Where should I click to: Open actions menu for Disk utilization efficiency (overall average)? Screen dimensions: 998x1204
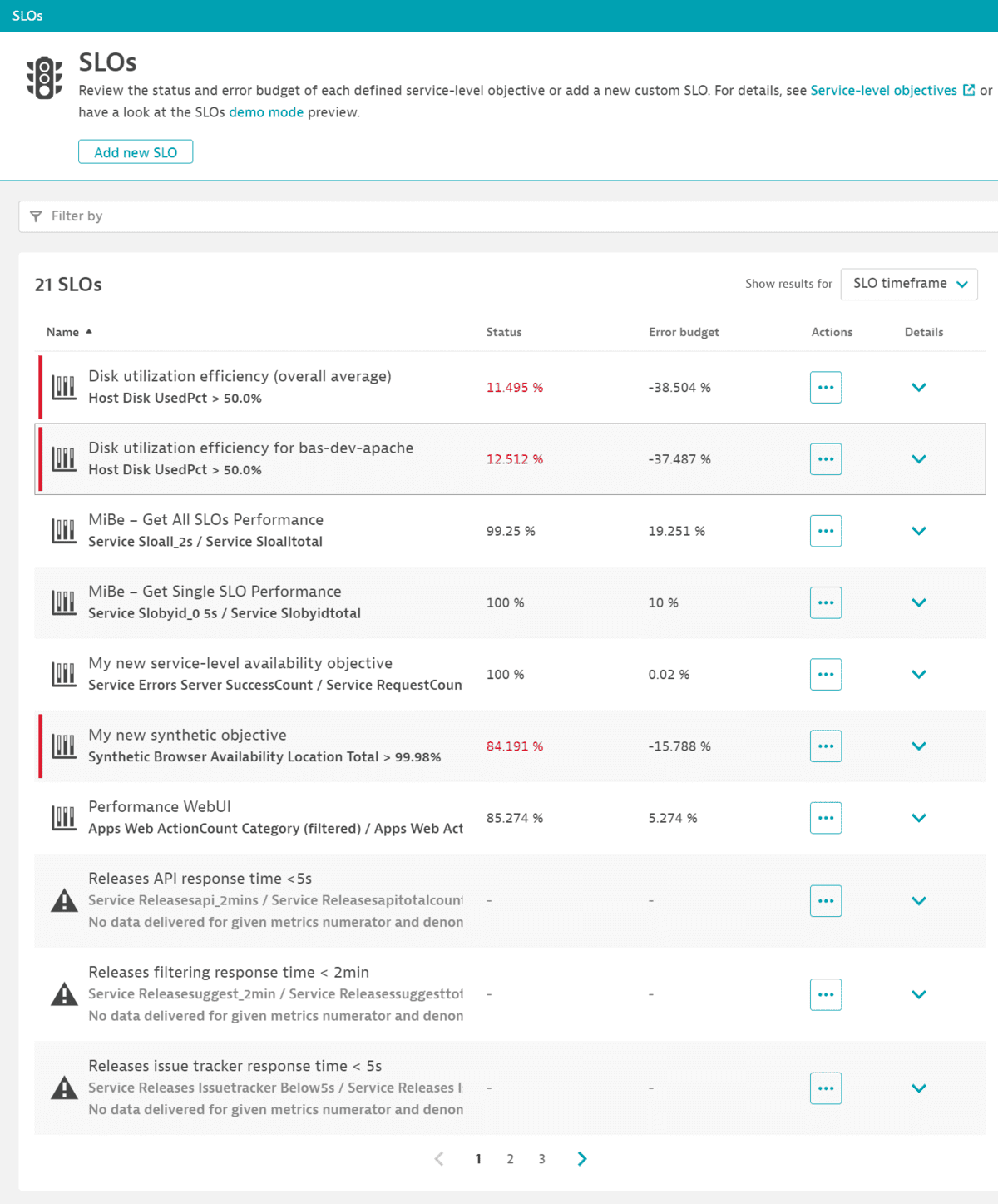pyautogui.click(x=826, y=388)
